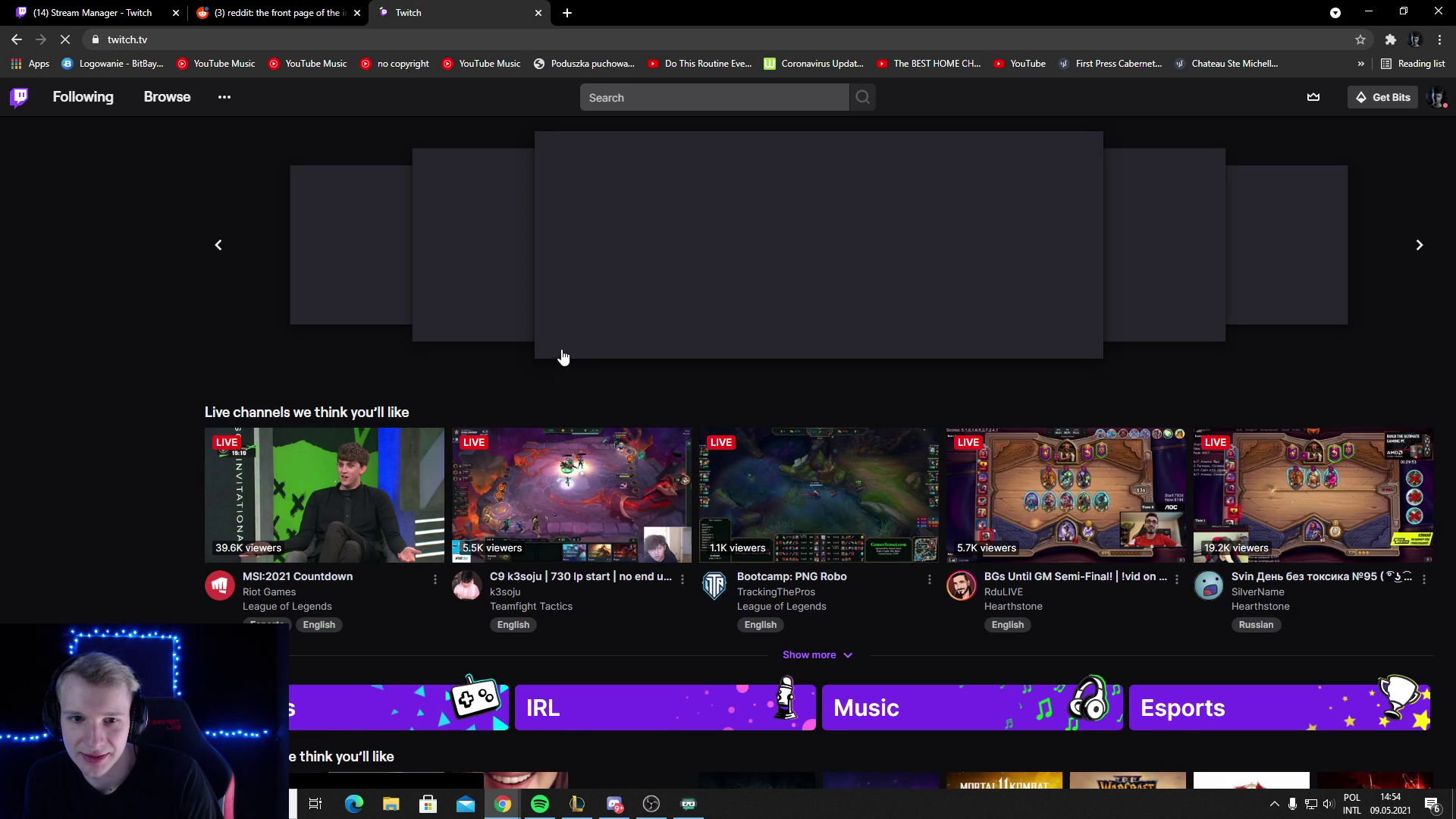This screenshot has height=819, width=1456.
Task: Open the three-dots more menu in navbar
Action: click(x=224, y=97)
